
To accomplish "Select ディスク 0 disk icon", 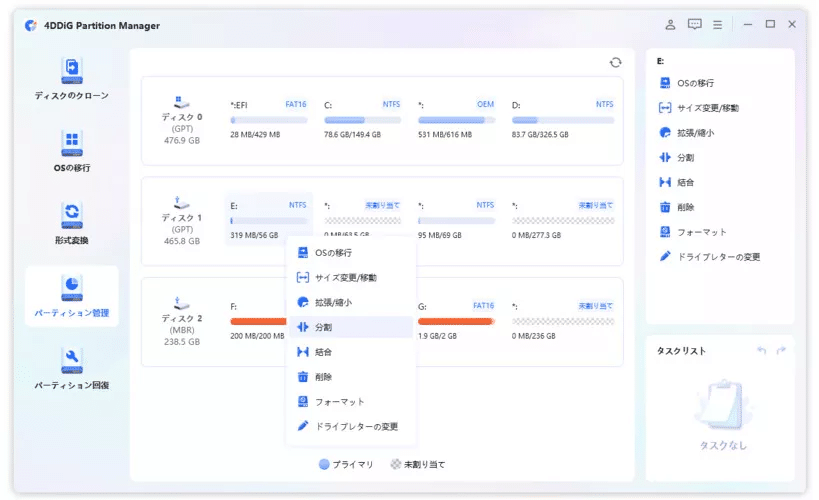I will click(x=181, y=102).
